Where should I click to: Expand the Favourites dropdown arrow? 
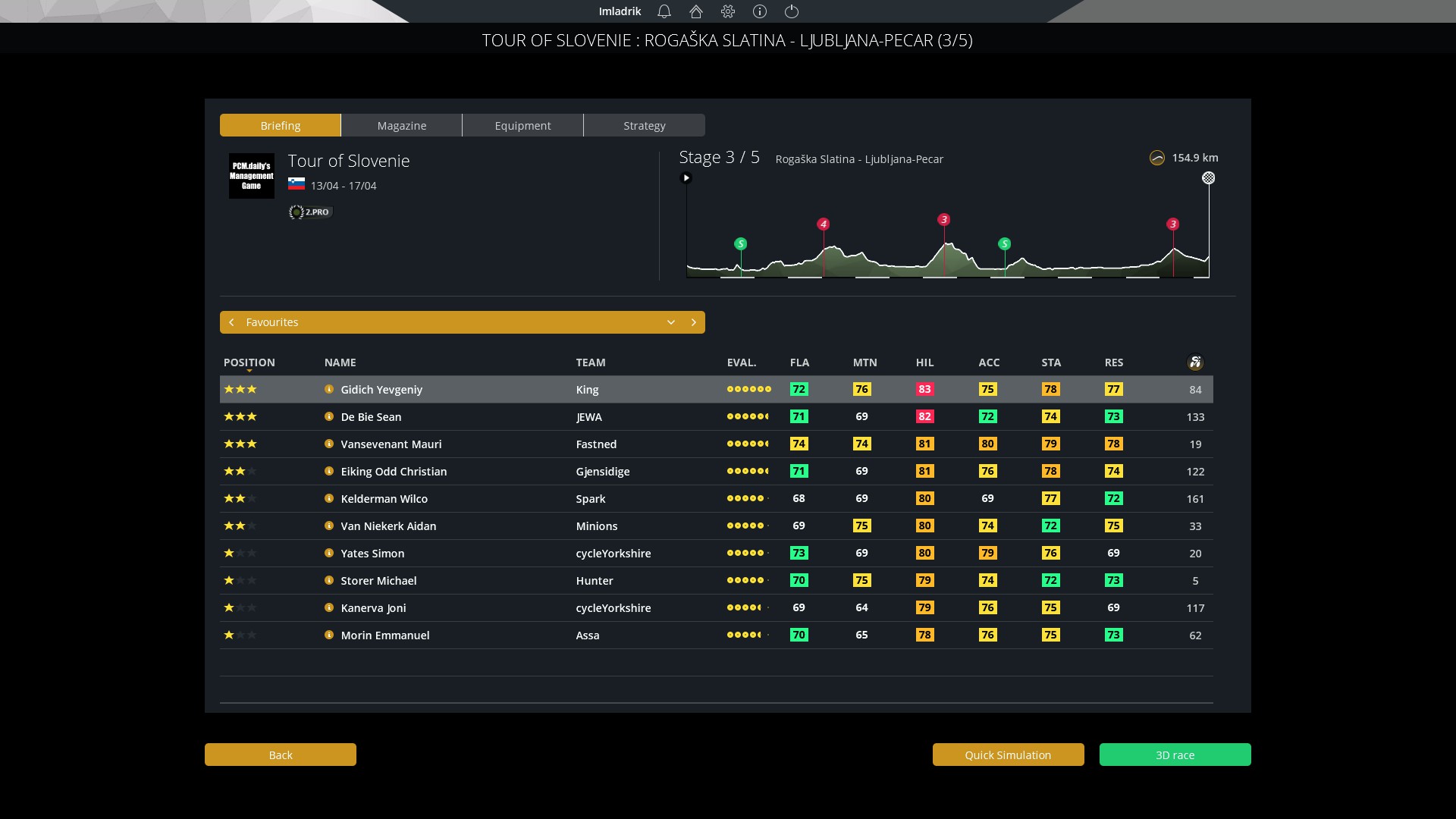[x=671, y=322]
